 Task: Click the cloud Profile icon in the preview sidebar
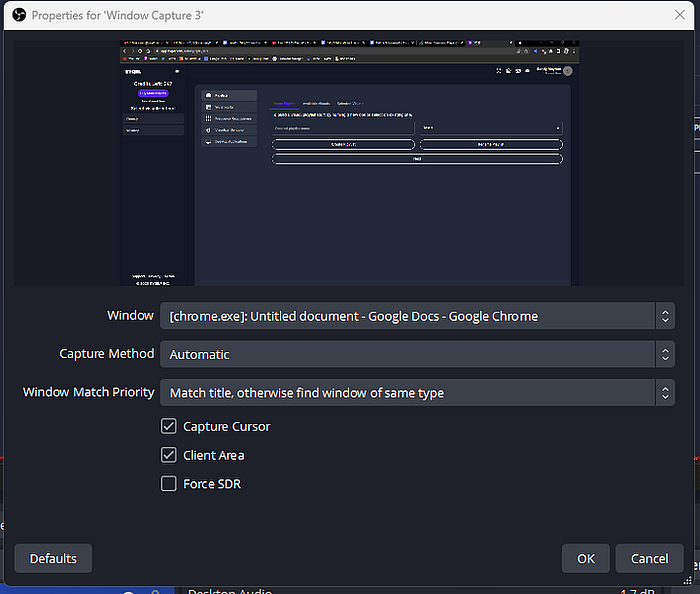pos(208,95)
